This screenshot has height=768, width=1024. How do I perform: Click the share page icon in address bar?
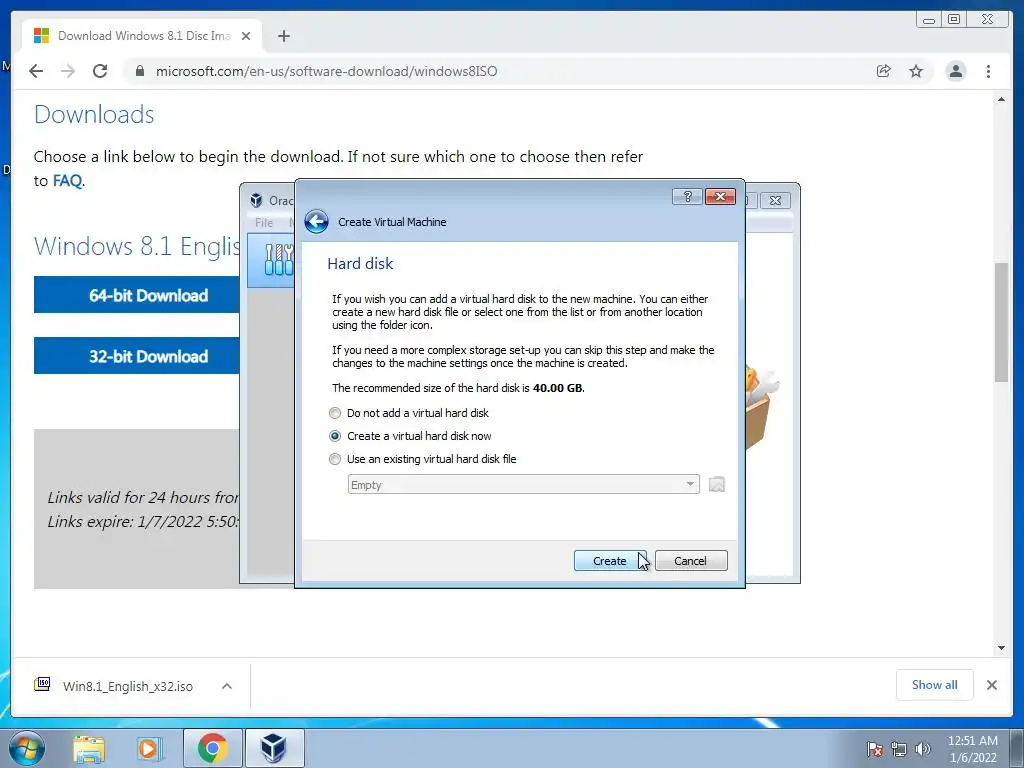(x=884, y=71)
